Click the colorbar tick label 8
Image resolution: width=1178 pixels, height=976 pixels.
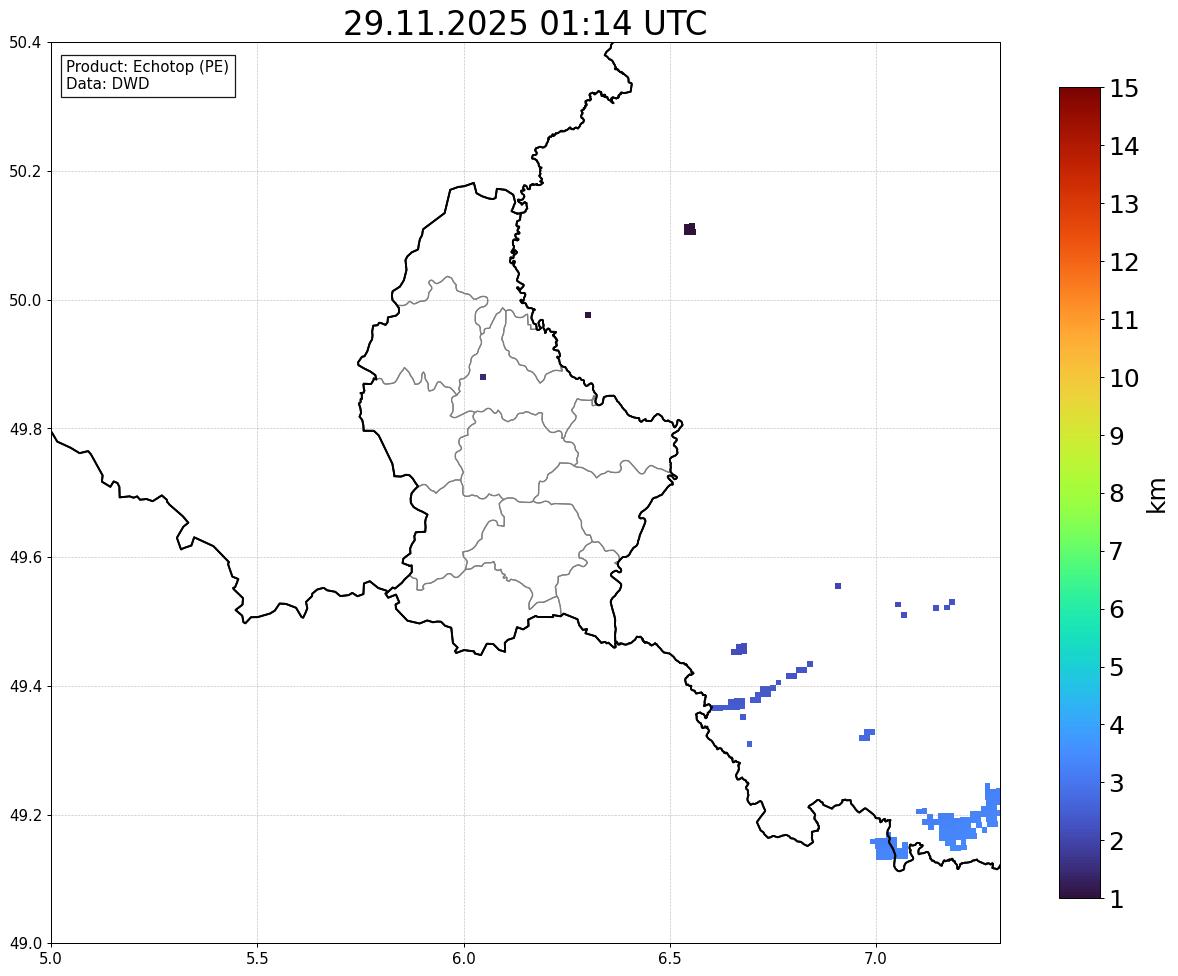tap(1117, 494)
